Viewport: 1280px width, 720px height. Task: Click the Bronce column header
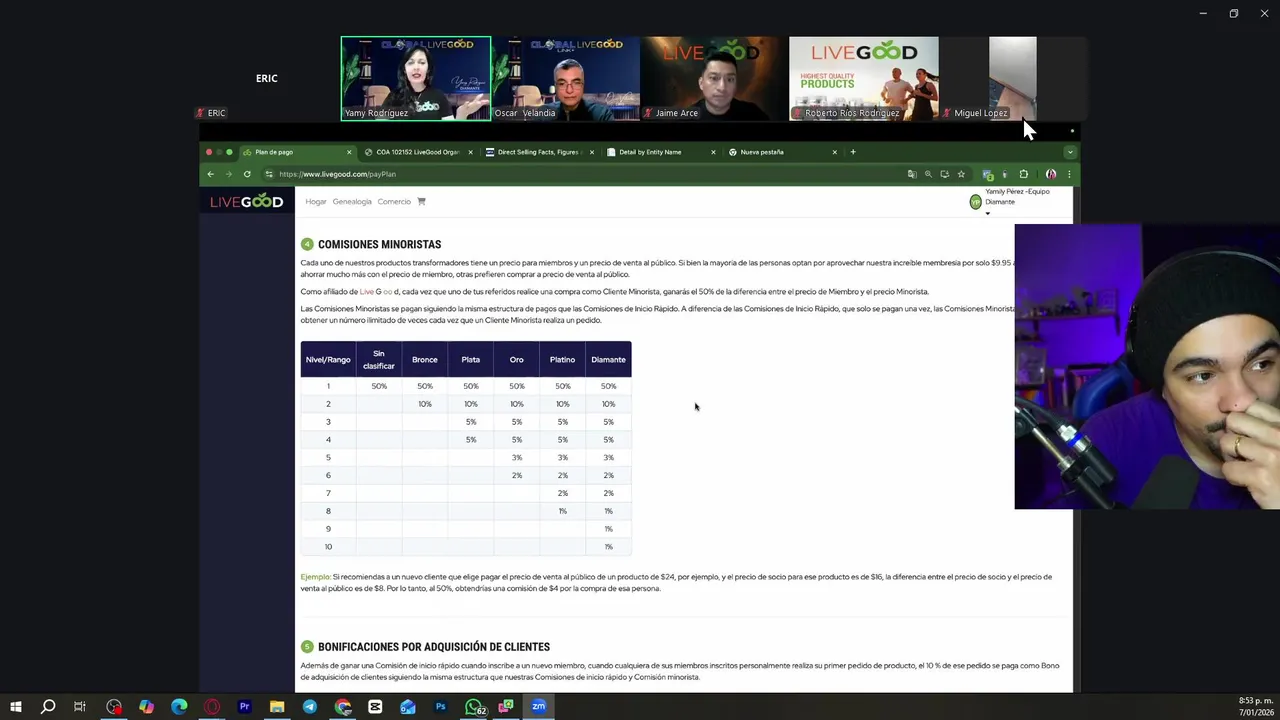425,360
